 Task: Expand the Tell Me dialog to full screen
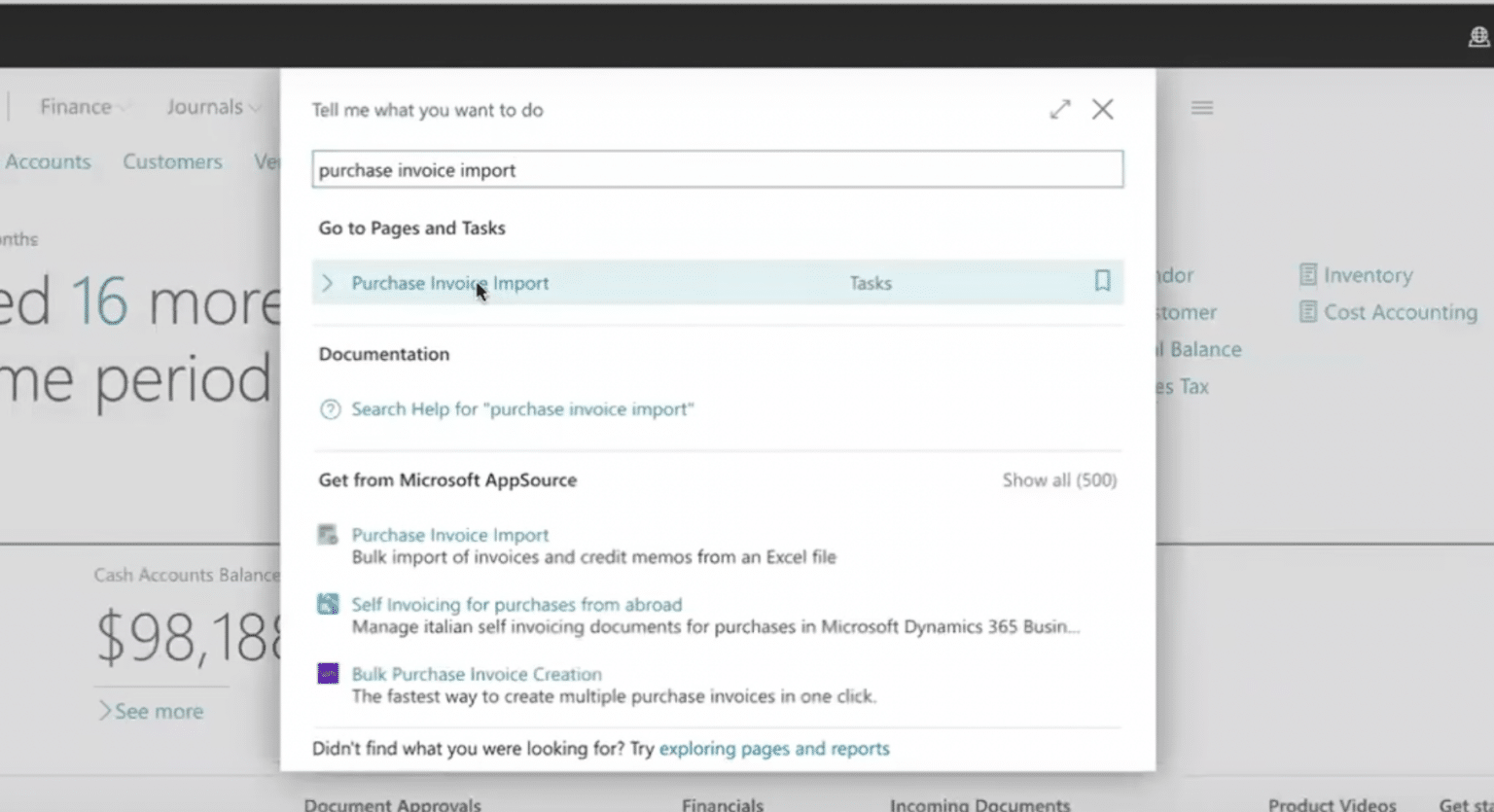[x=1059, y=109]
